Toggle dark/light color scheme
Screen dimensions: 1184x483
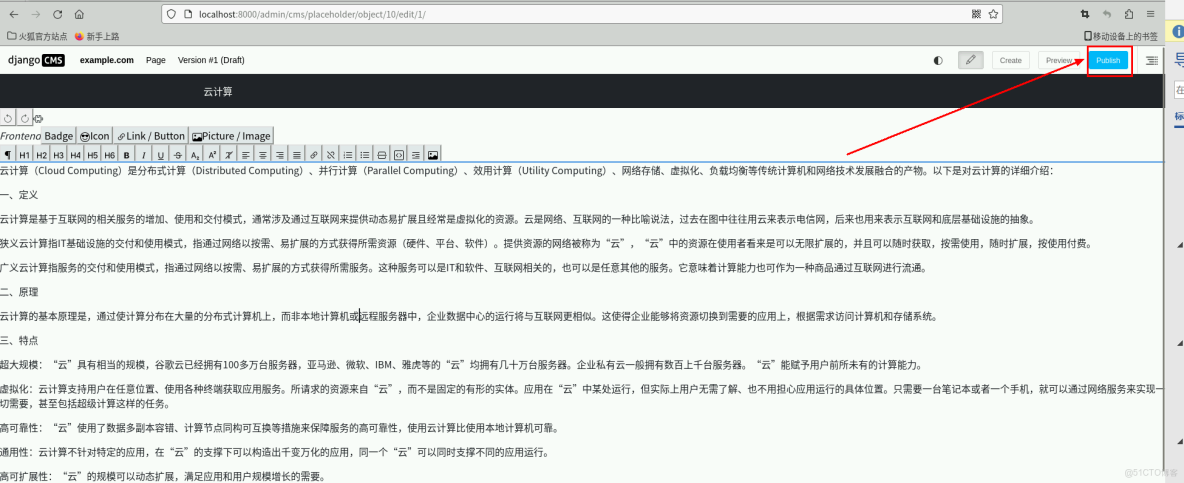939,60
